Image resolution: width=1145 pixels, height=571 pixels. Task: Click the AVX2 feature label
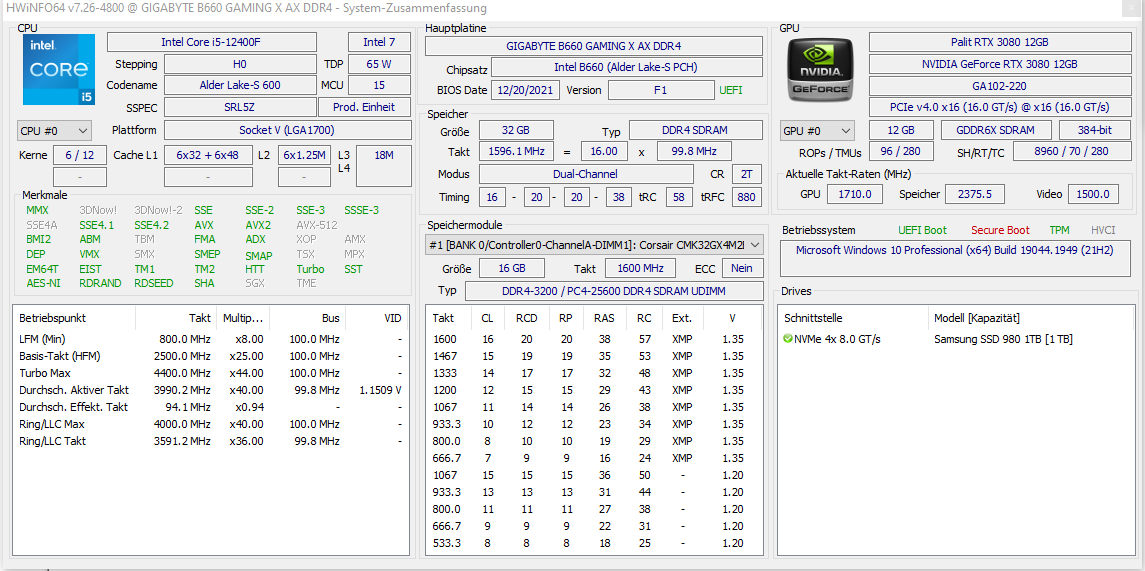pos(258,225)
